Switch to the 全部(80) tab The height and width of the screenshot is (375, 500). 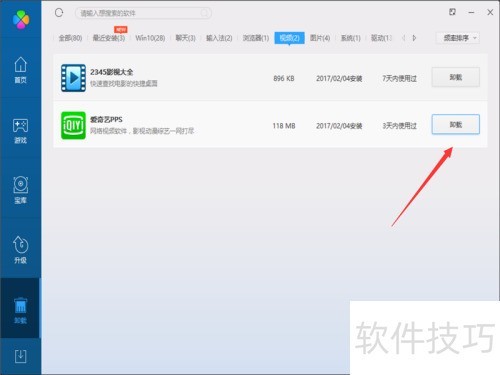pyautogui.click(x=70, y=38)
